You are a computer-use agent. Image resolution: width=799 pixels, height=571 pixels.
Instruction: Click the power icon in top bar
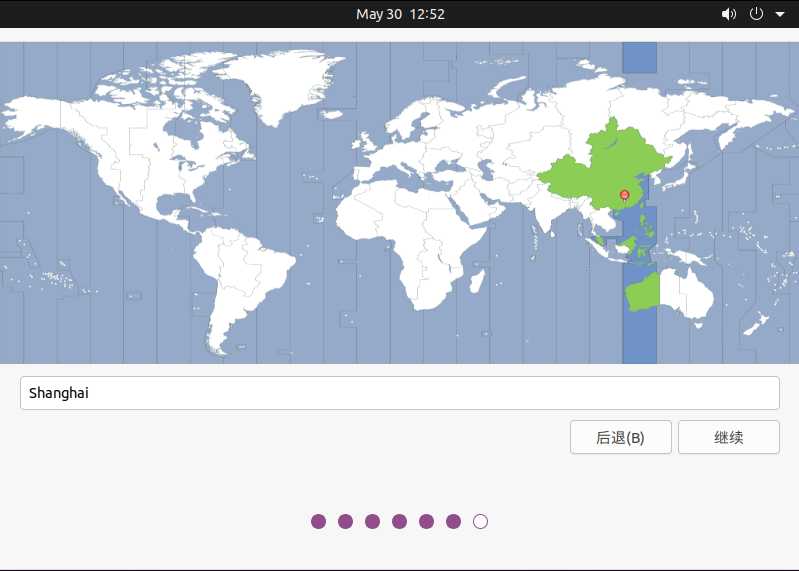click(756, 14)
